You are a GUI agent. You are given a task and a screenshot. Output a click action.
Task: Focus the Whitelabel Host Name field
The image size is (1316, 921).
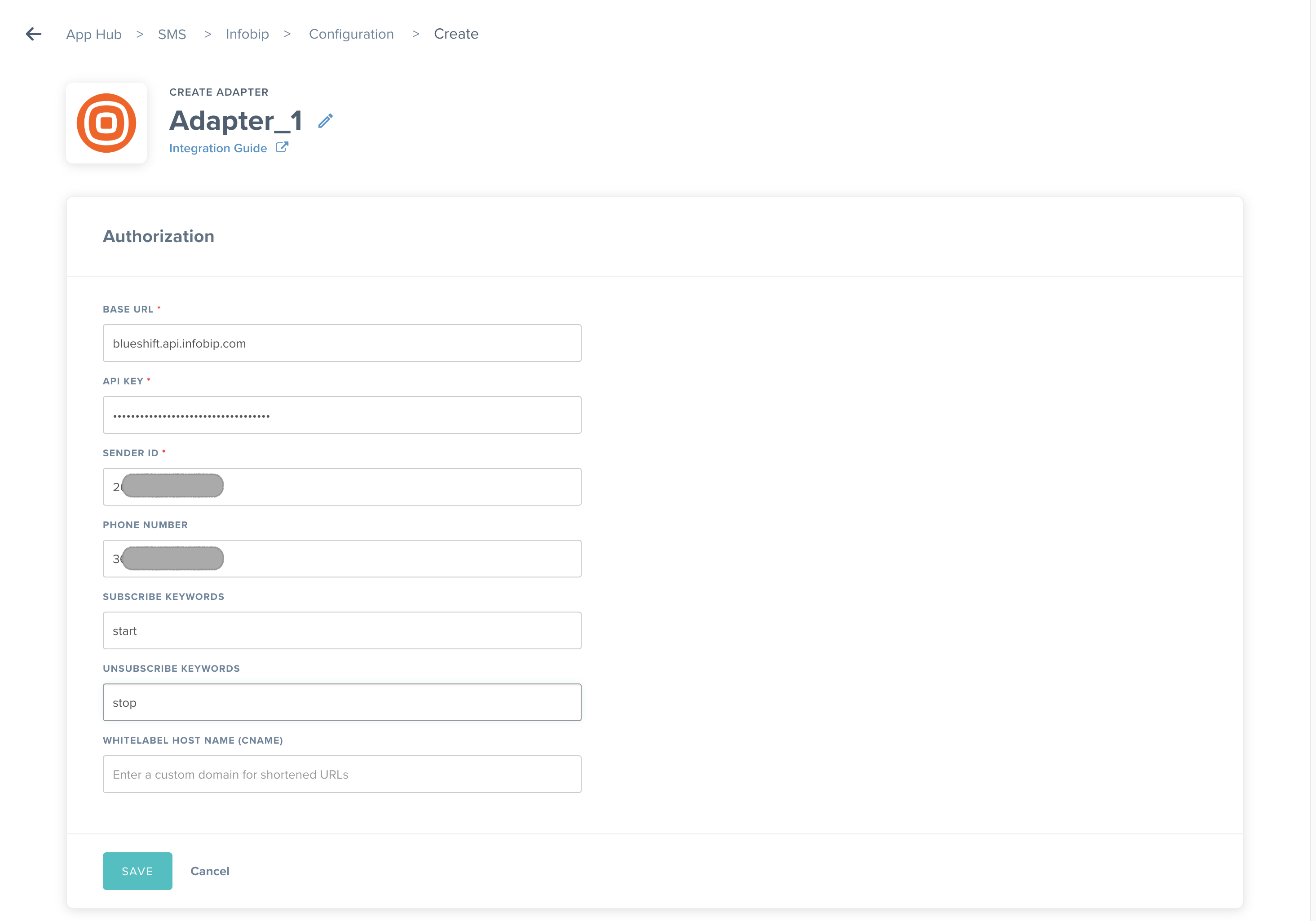[x=342, y=774]
